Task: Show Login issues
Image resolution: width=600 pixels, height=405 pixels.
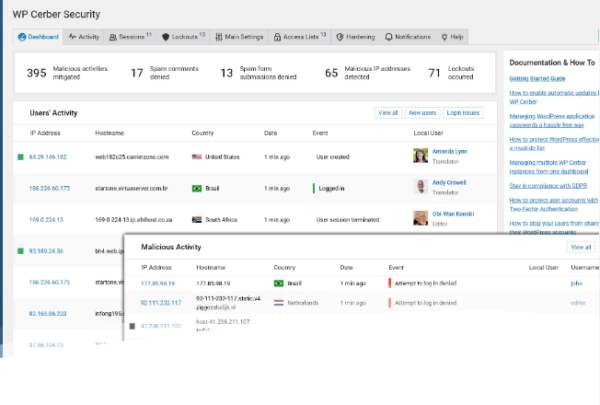Action: (x=463, y=113)
